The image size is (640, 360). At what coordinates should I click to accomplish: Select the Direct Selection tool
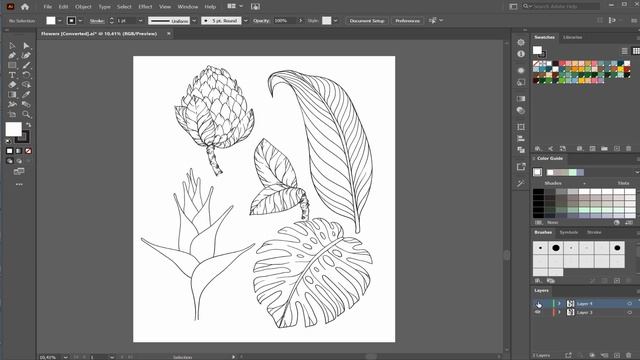(x=27, y=46)
